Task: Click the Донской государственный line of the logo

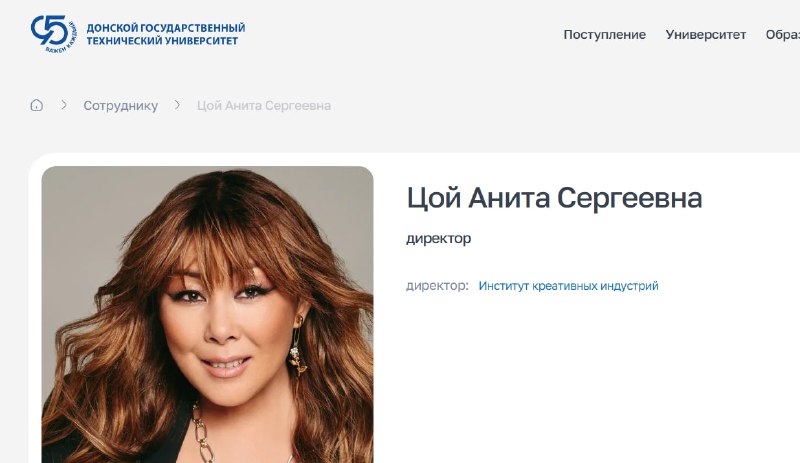Action: tap(166, 28)
